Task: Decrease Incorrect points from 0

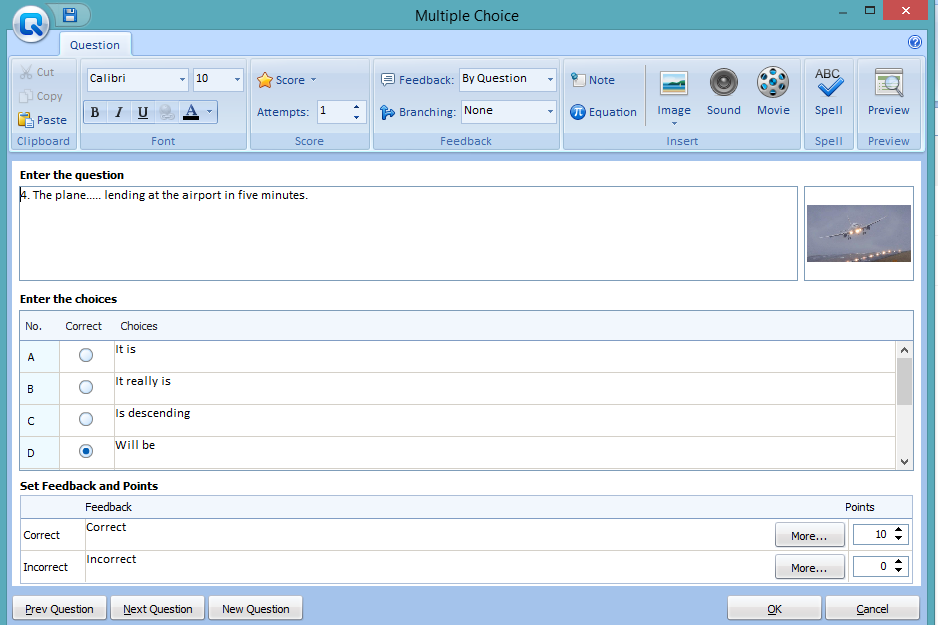Action: [899, 571]
